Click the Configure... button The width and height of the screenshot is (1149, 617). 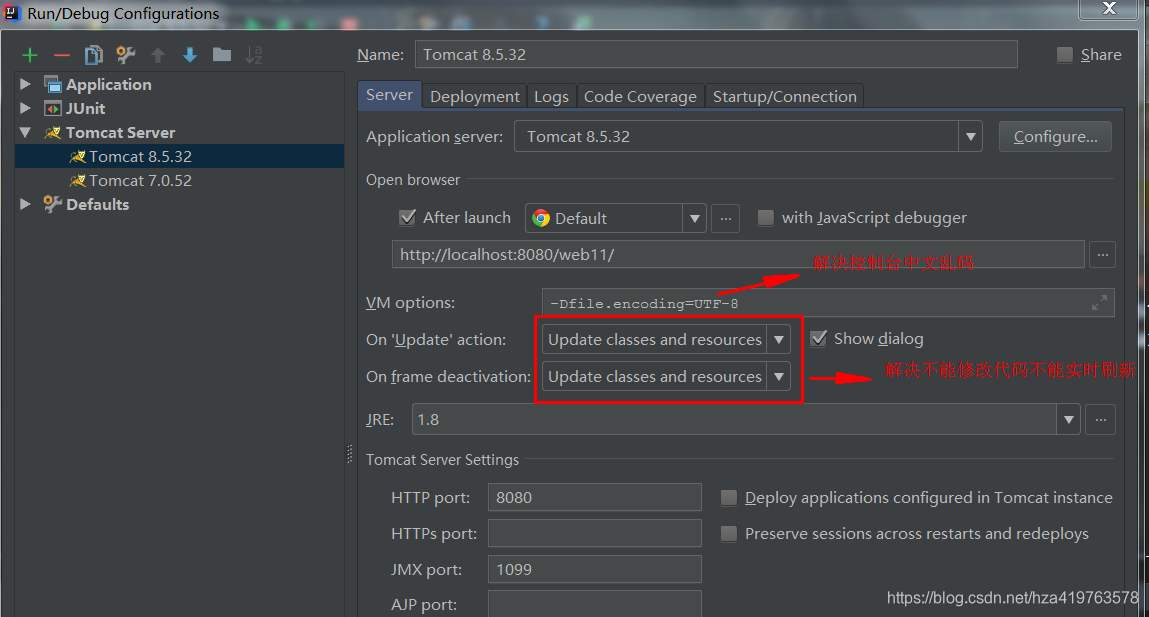pos(1055,137)
